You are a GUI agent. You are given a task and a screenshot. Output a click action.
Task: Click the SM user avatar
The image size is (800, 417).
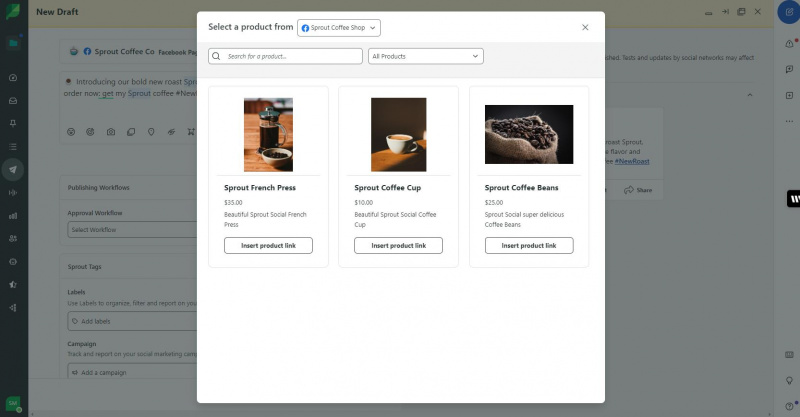[13, 404]
